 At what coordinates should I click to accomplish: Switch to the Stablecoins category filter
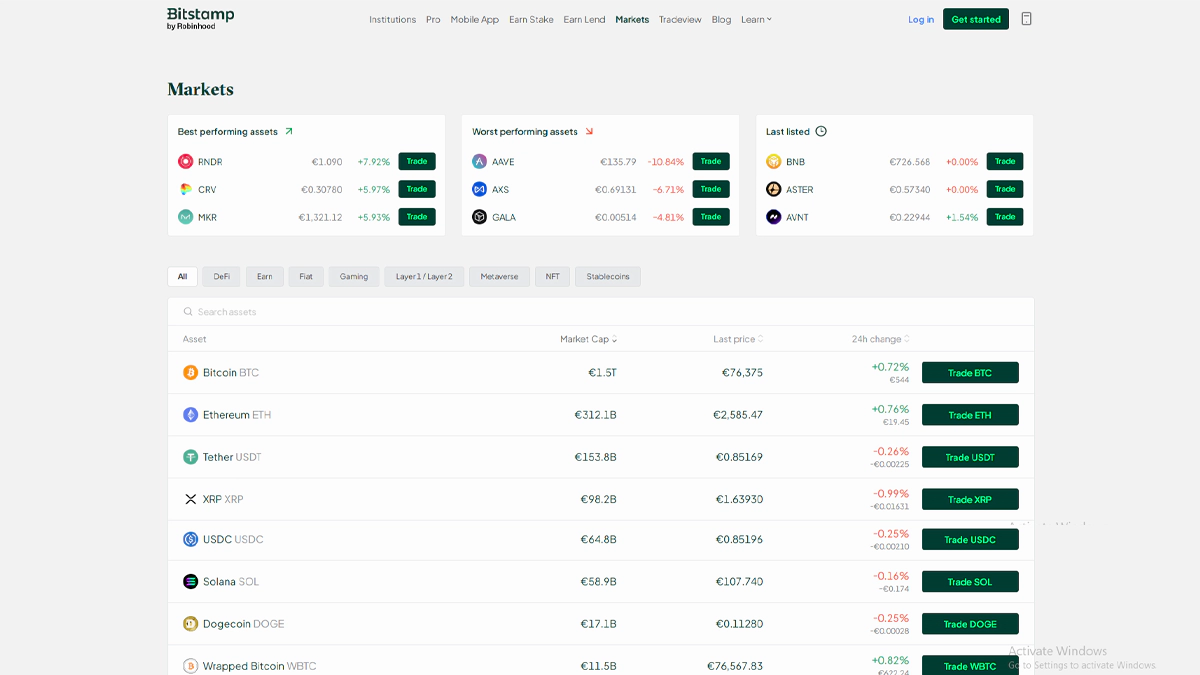607,277
